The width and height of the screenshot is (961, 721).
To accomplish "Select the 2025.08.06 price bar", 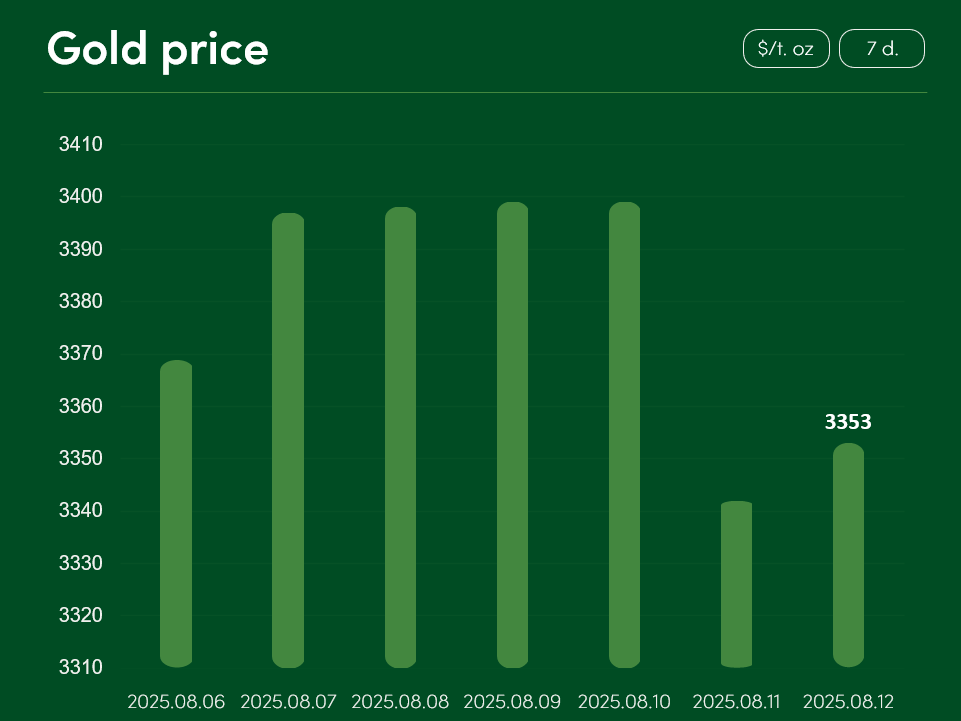I will coord(176,514).
